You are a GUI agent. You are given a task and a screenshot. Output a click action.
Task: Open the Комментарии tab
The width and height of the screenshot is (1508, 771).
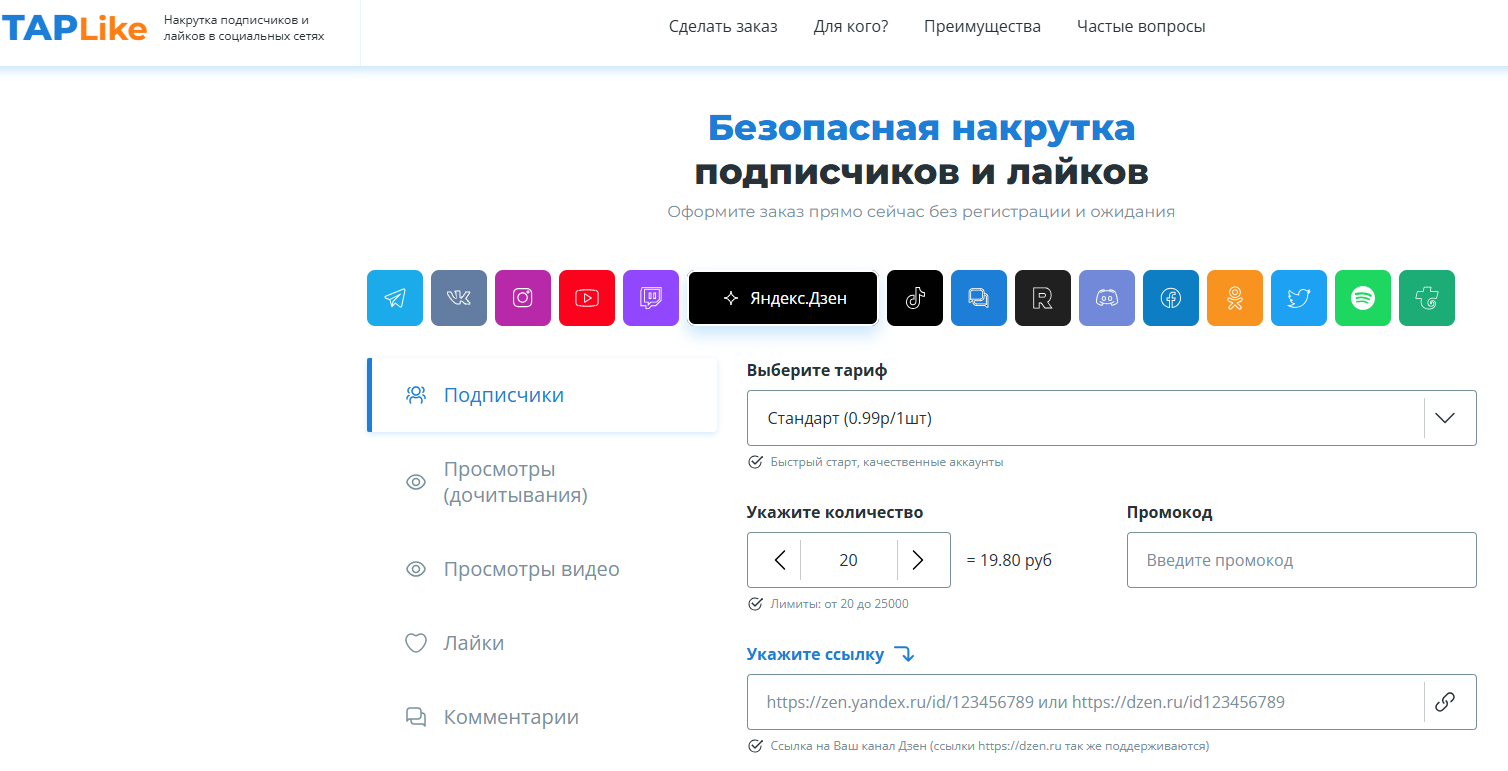coord(542,717)
